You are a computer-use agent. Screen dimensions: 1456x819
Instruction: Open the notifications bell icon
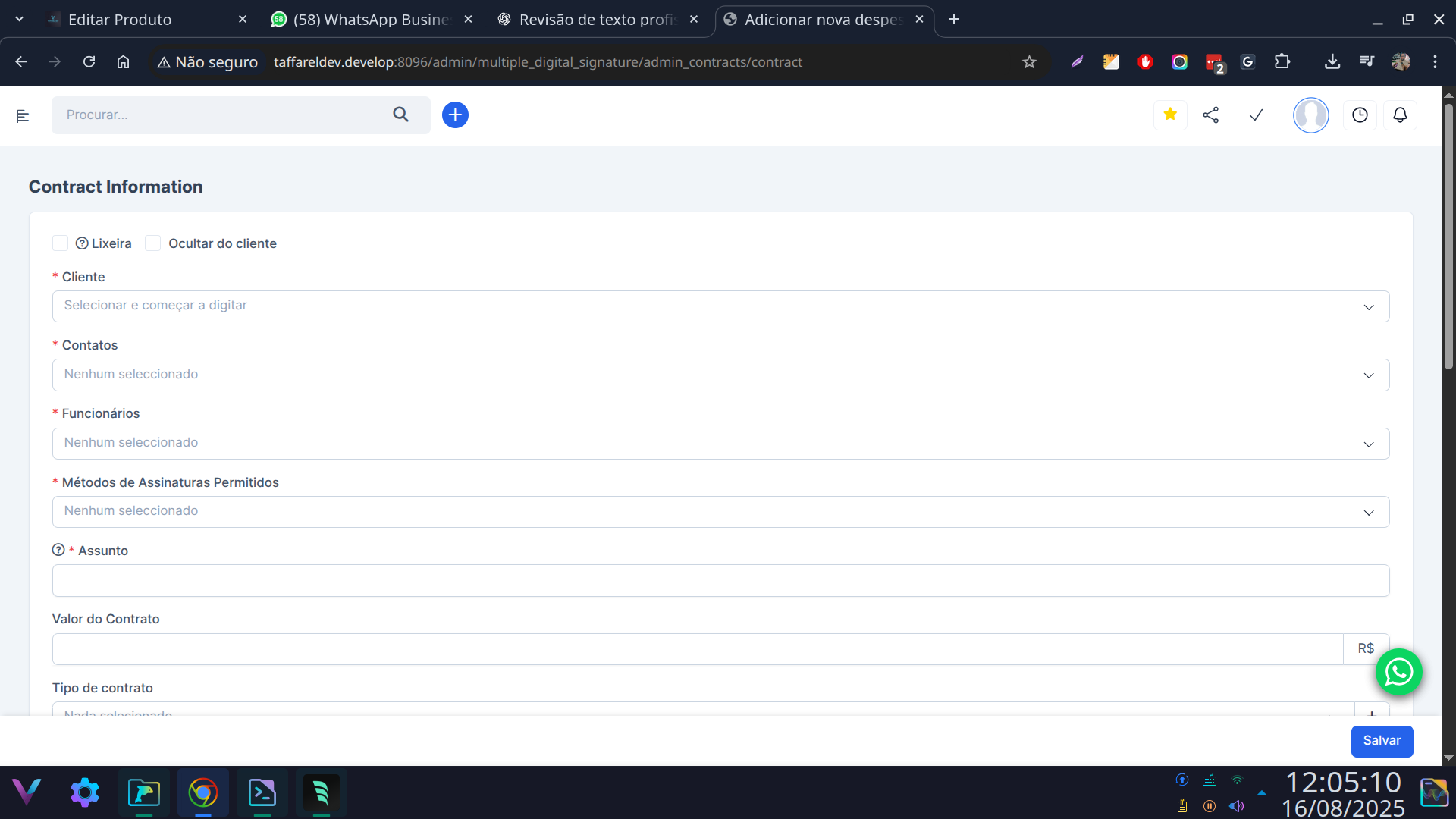click(1400, 115)
